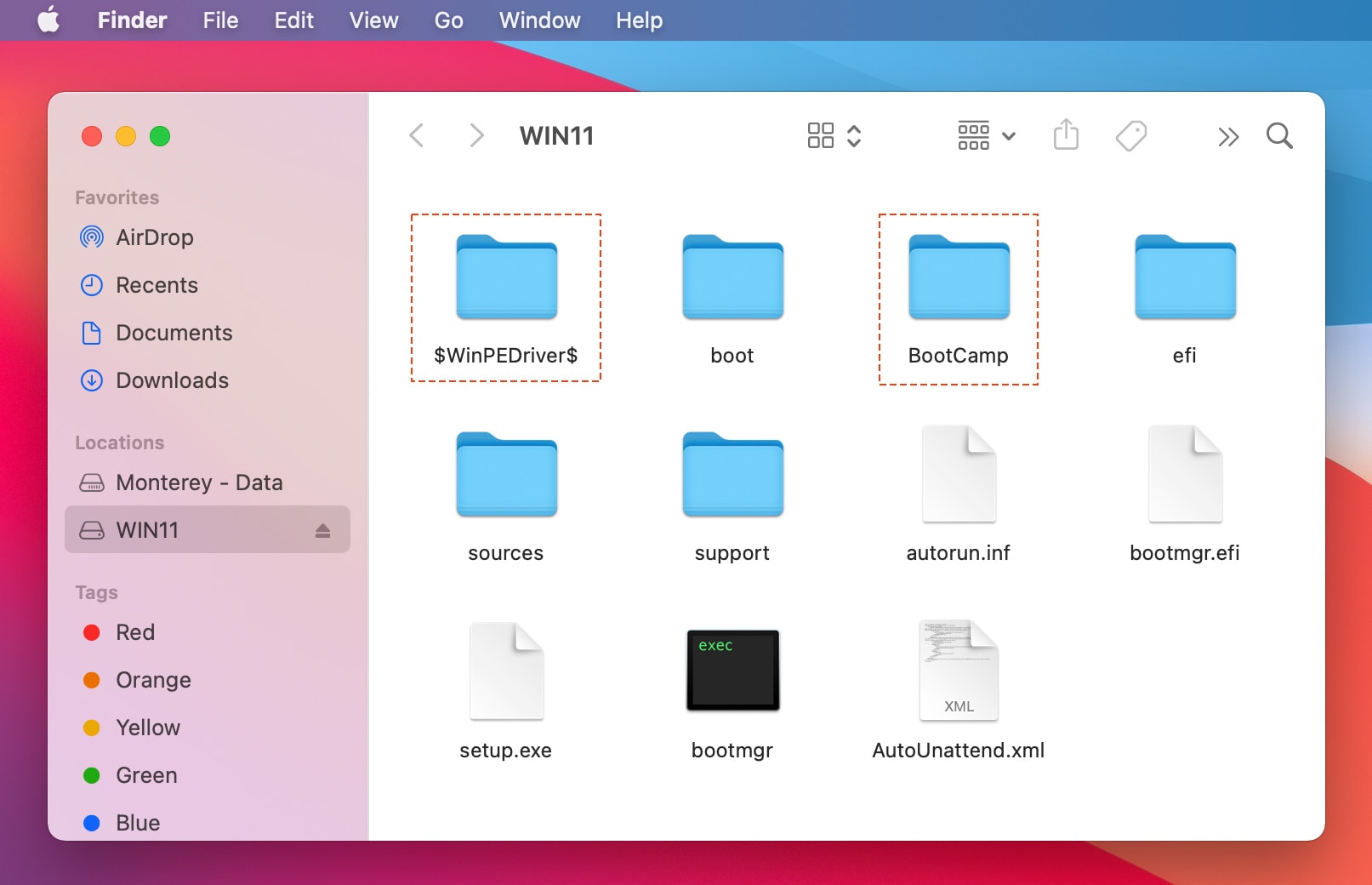The image size is (1372, 885).
Task: Open Monterey - Data location
Action: tap(199, 482)
